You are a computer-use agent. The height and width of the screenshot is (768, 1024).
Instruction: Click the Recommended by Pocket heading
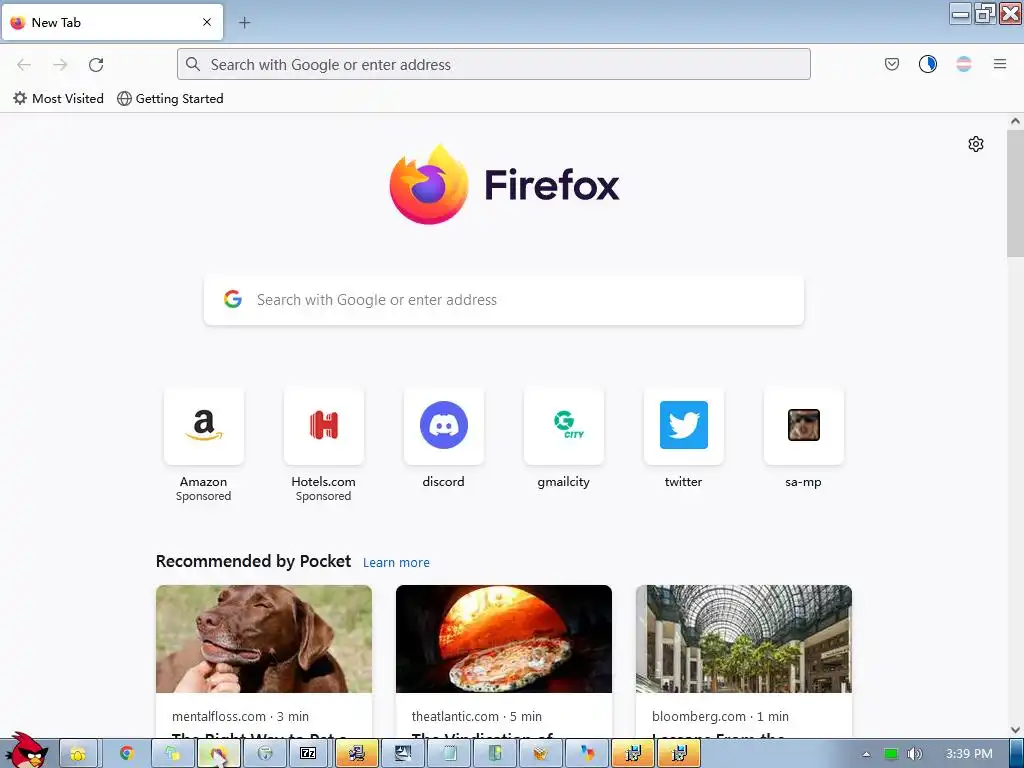253,562
